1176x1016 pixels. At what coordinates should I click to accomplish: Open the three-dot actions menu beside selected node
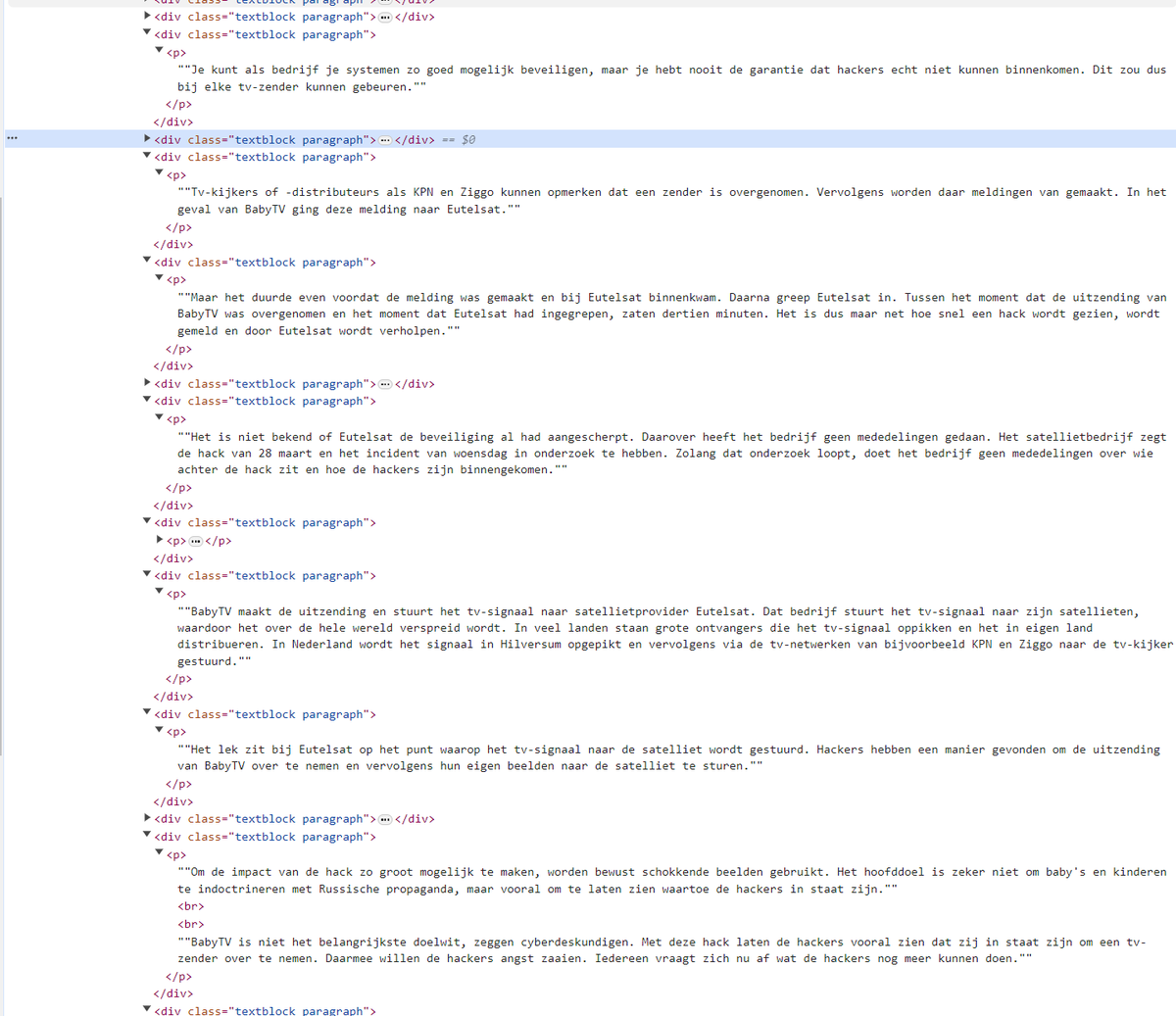tap(12, 139)
